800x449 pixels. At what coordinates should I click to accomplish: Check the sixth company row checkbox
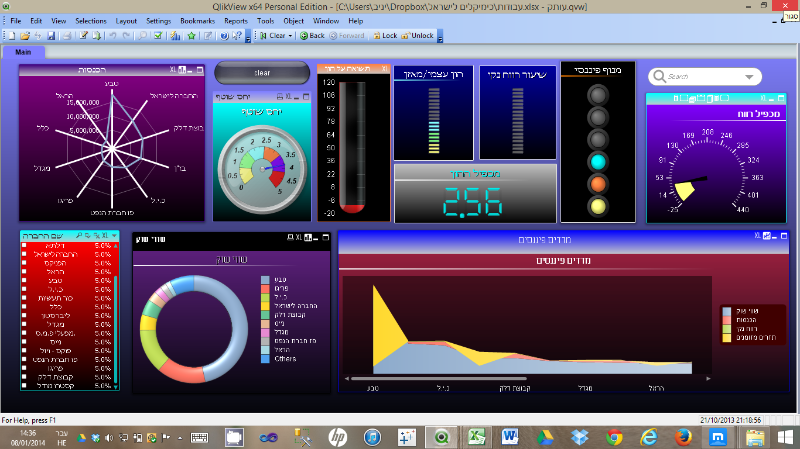[x=24, y=289]
